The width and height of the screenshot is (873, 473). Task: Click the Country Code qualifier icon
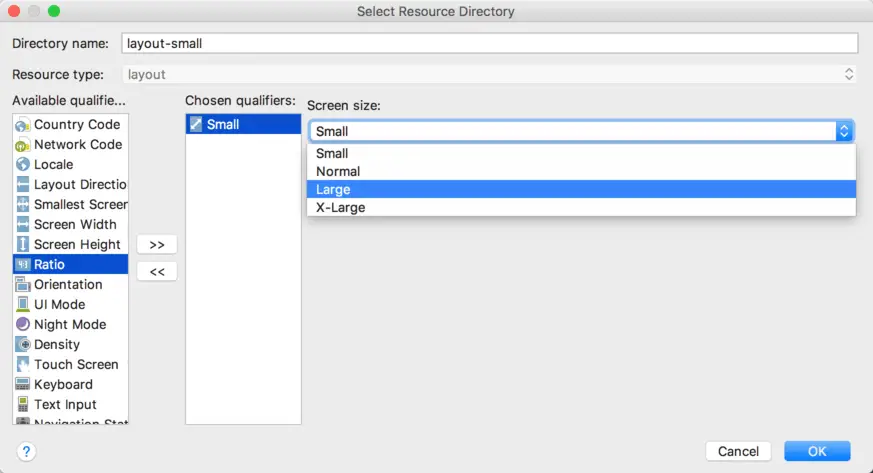(x=23, y=125)
